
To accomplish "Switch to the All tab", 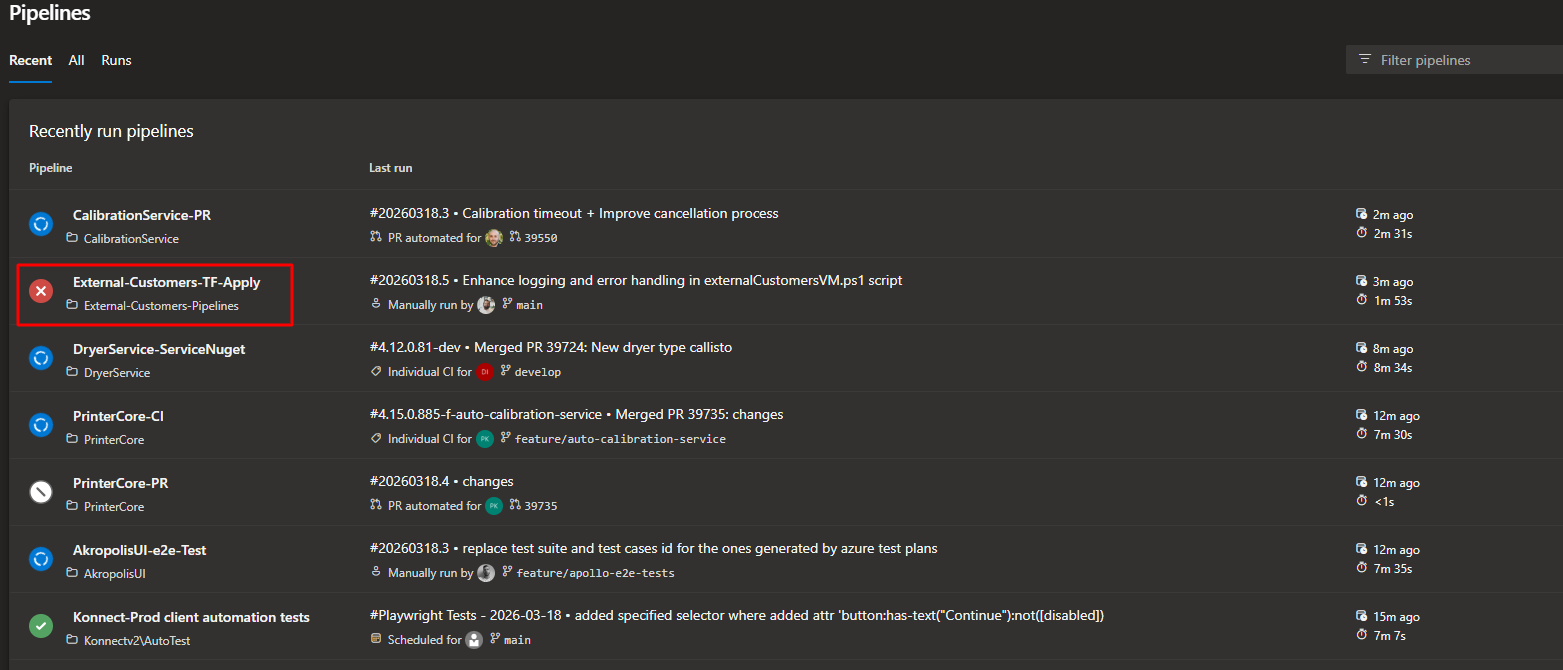I will [x=76, y=60].
